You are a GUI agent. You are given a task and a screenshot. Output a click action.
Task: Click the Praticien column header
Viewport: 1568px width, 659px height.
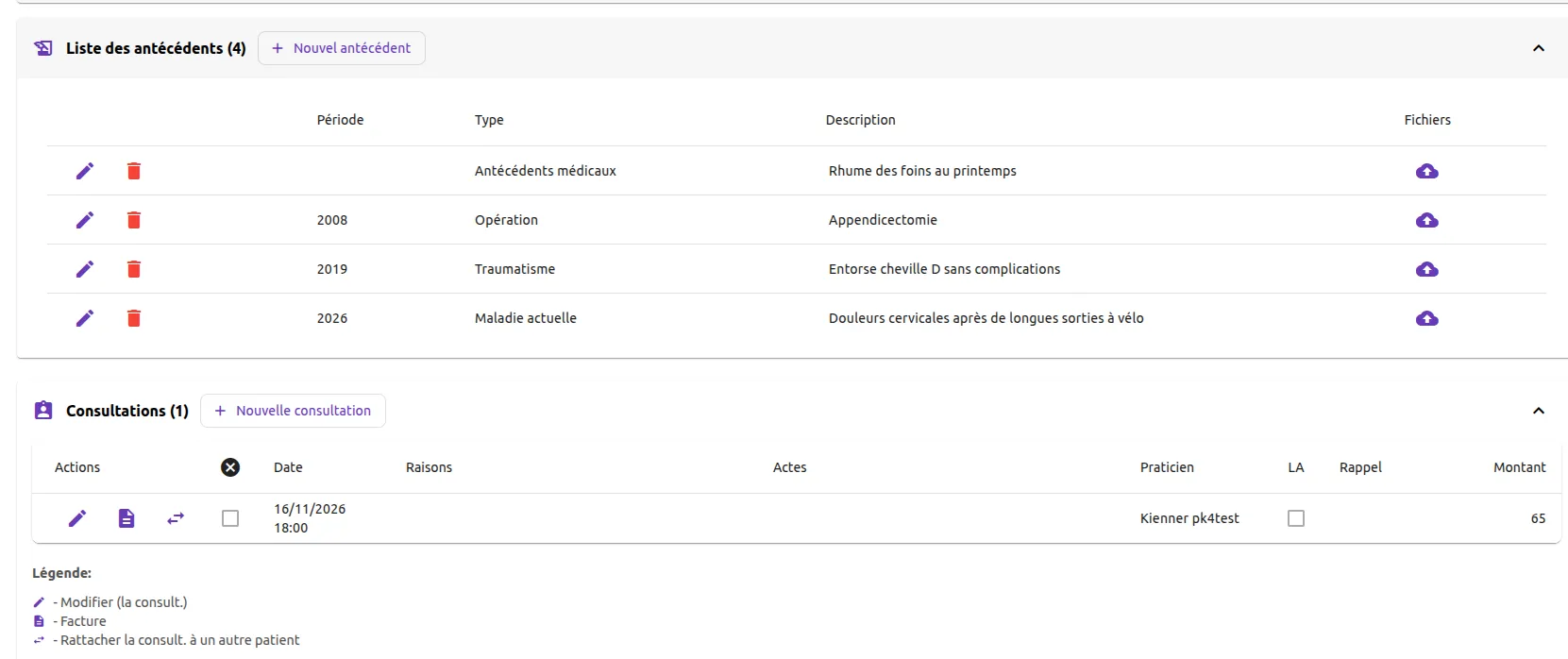tap(1167, 467)
